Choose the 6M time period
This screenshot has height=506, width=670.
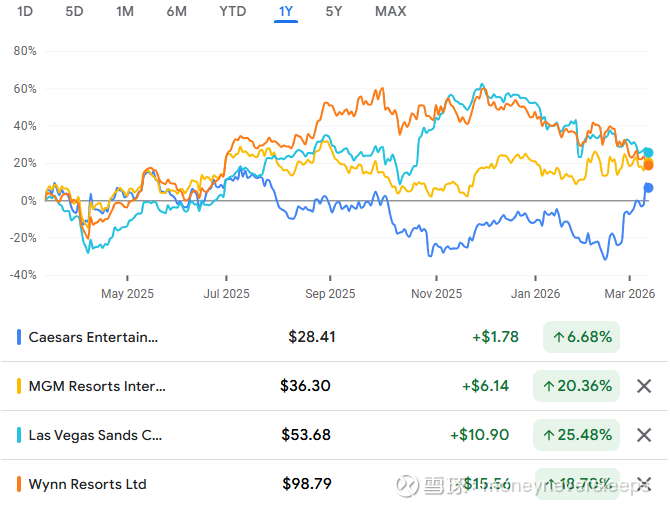[177, 12]
